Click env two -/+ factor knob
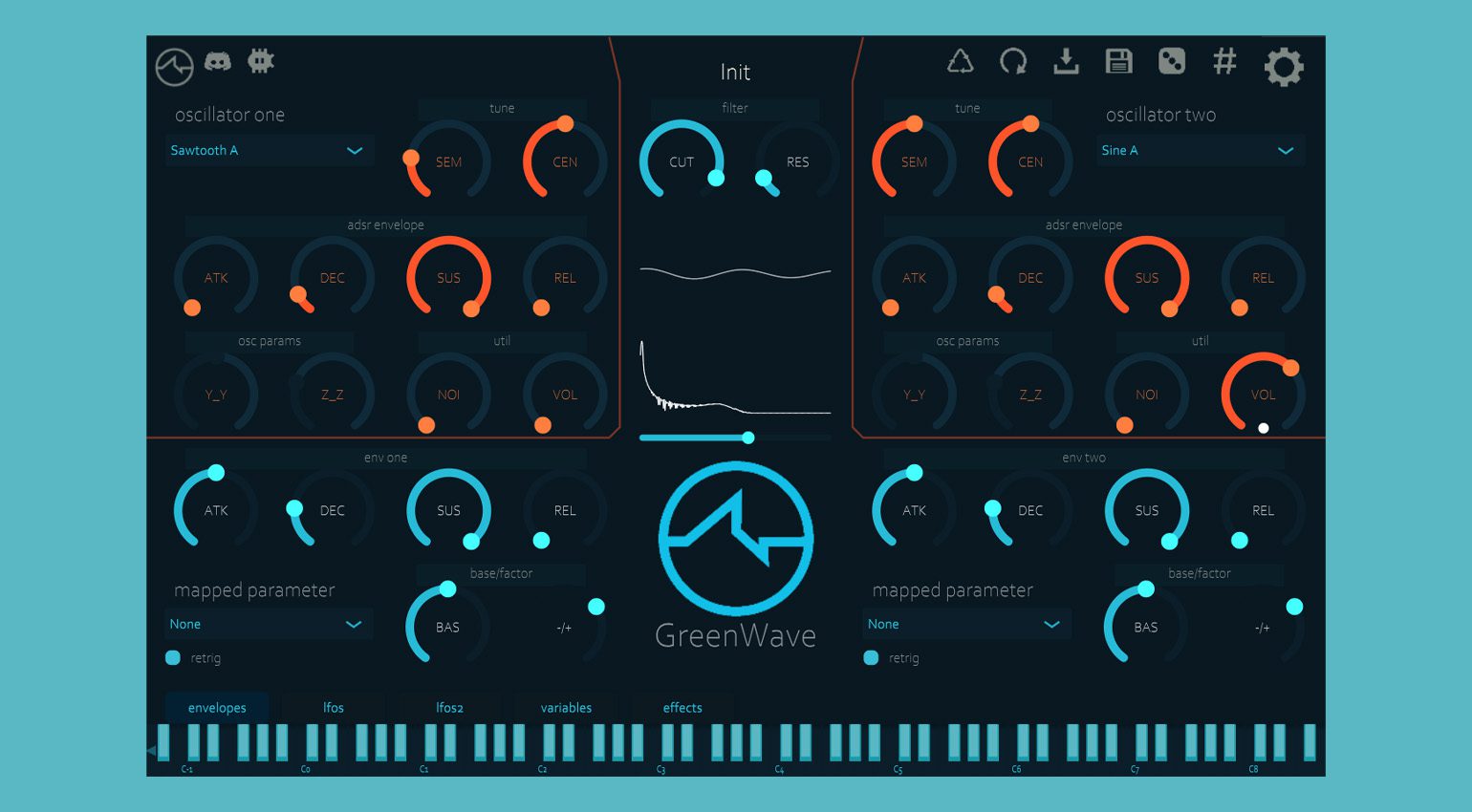The image size is (1472, 812). pos(1262,627)
